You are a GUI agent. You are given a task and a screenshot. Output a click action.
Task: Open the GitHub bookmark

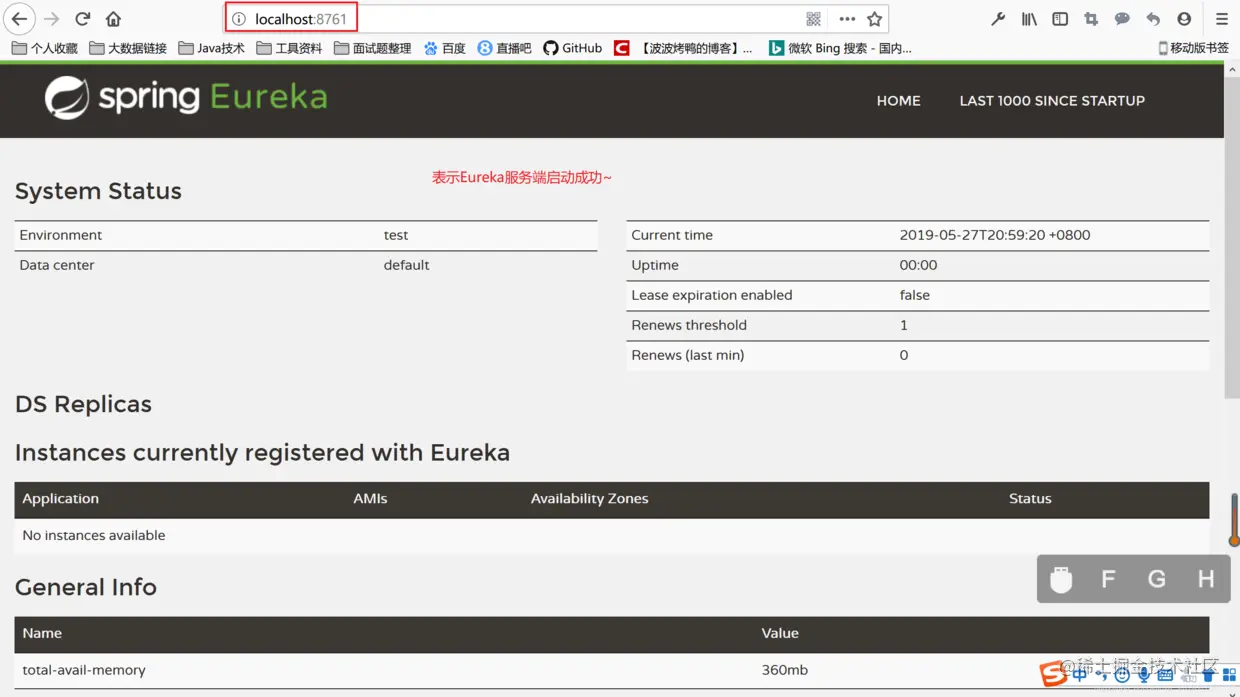[573, 48]
